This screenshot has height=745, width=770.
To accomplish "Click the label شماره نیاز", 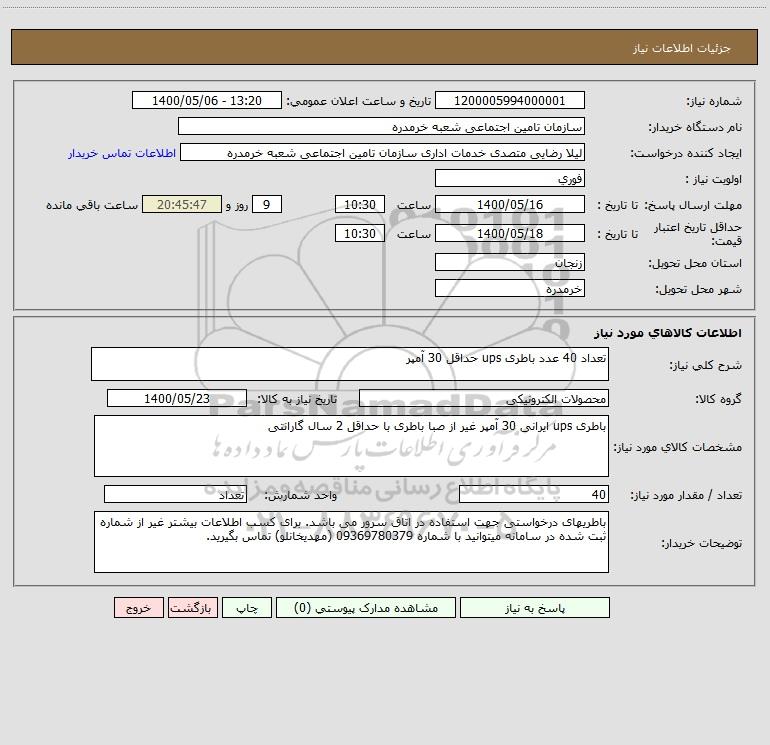I will pyautogui.click(x=714, y=102).
